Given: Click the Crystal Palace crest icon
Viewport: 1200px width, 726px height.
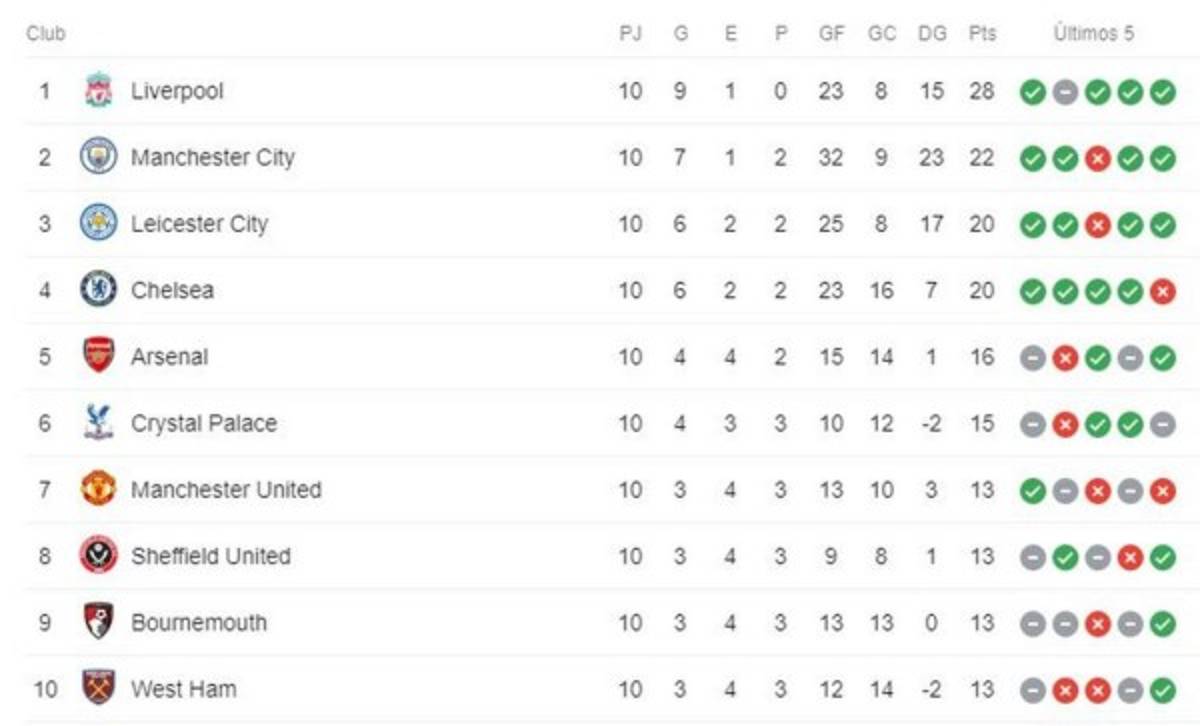Looking at the screenshot, I should click(98, 423).
